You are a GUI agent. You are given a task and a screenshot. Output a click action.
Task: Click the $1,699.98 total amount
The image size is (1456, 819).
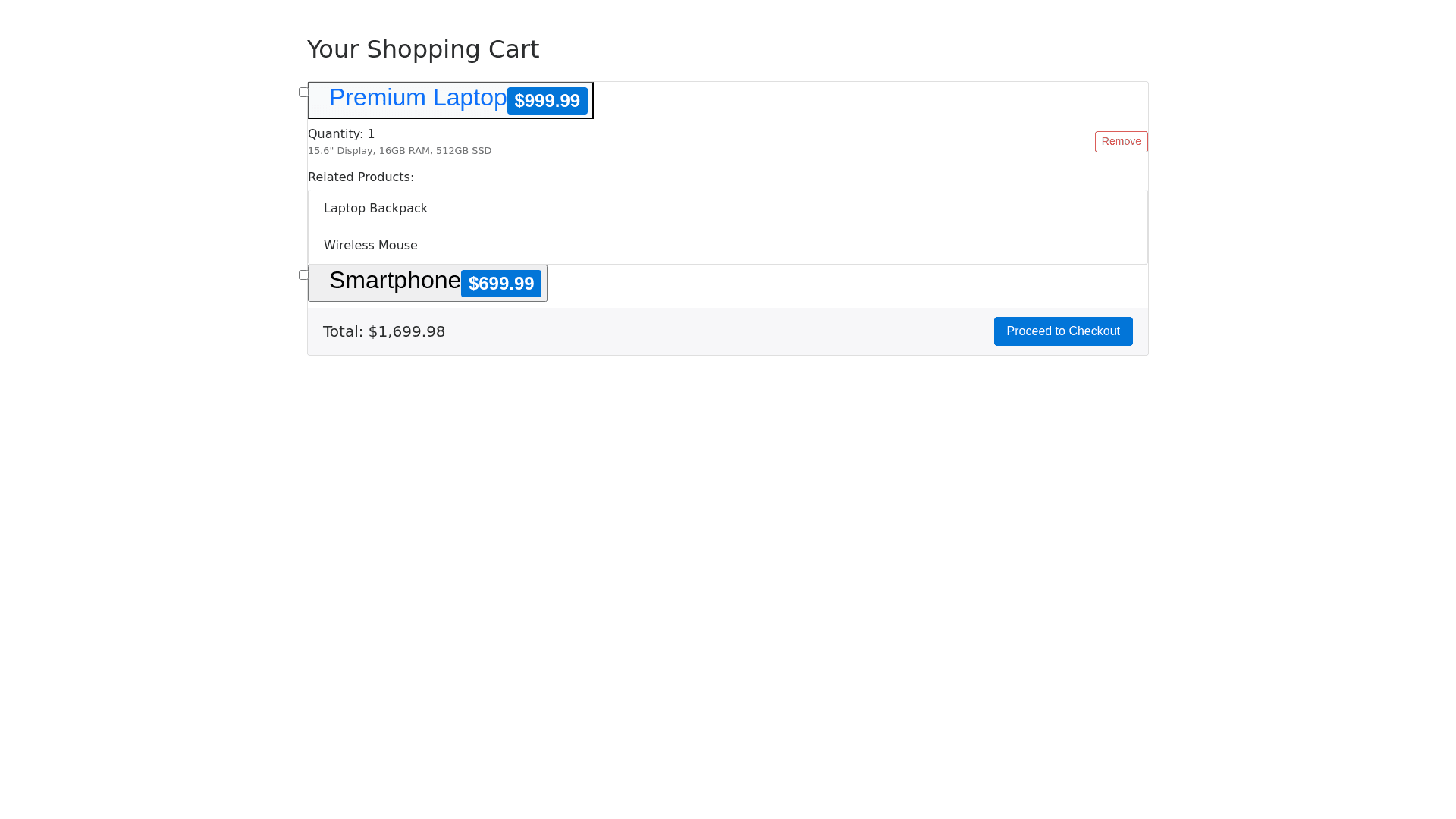406,331
